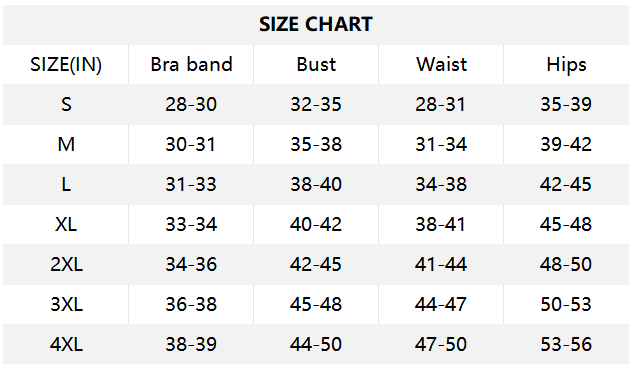Click the 28-30 bra band cell
Screen dimensions: 631x370
click(x=191, y=104)
